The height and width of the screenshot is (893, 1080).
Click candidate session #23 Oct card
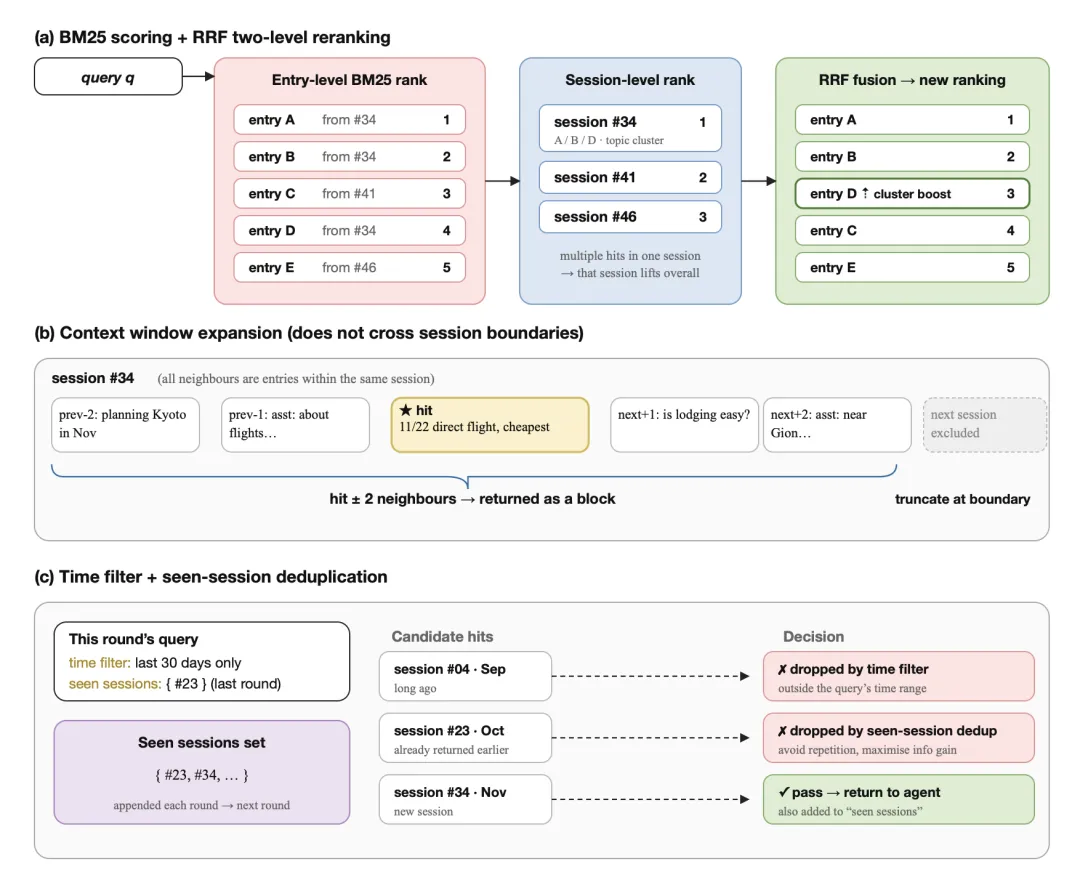click(x=465, y=738)
